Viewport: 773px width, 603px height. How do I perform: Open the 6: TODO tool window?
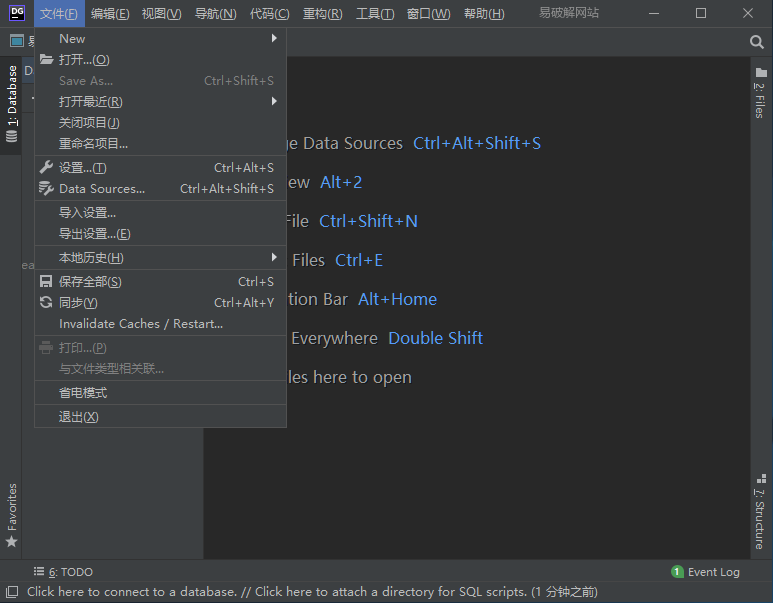point(63,572)
